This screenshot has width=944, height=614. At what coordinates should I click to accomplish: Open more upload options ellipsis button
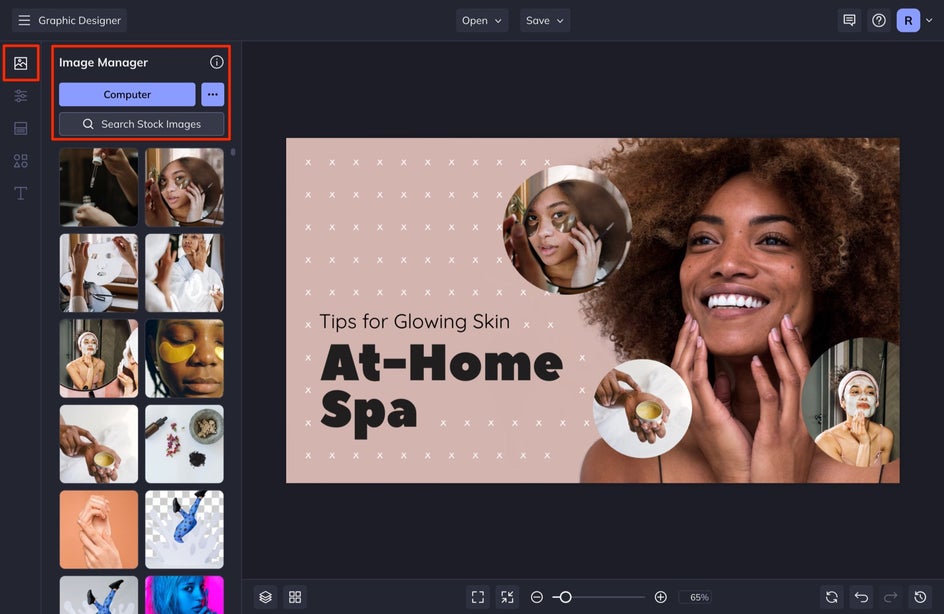click(x=213, y=95)
